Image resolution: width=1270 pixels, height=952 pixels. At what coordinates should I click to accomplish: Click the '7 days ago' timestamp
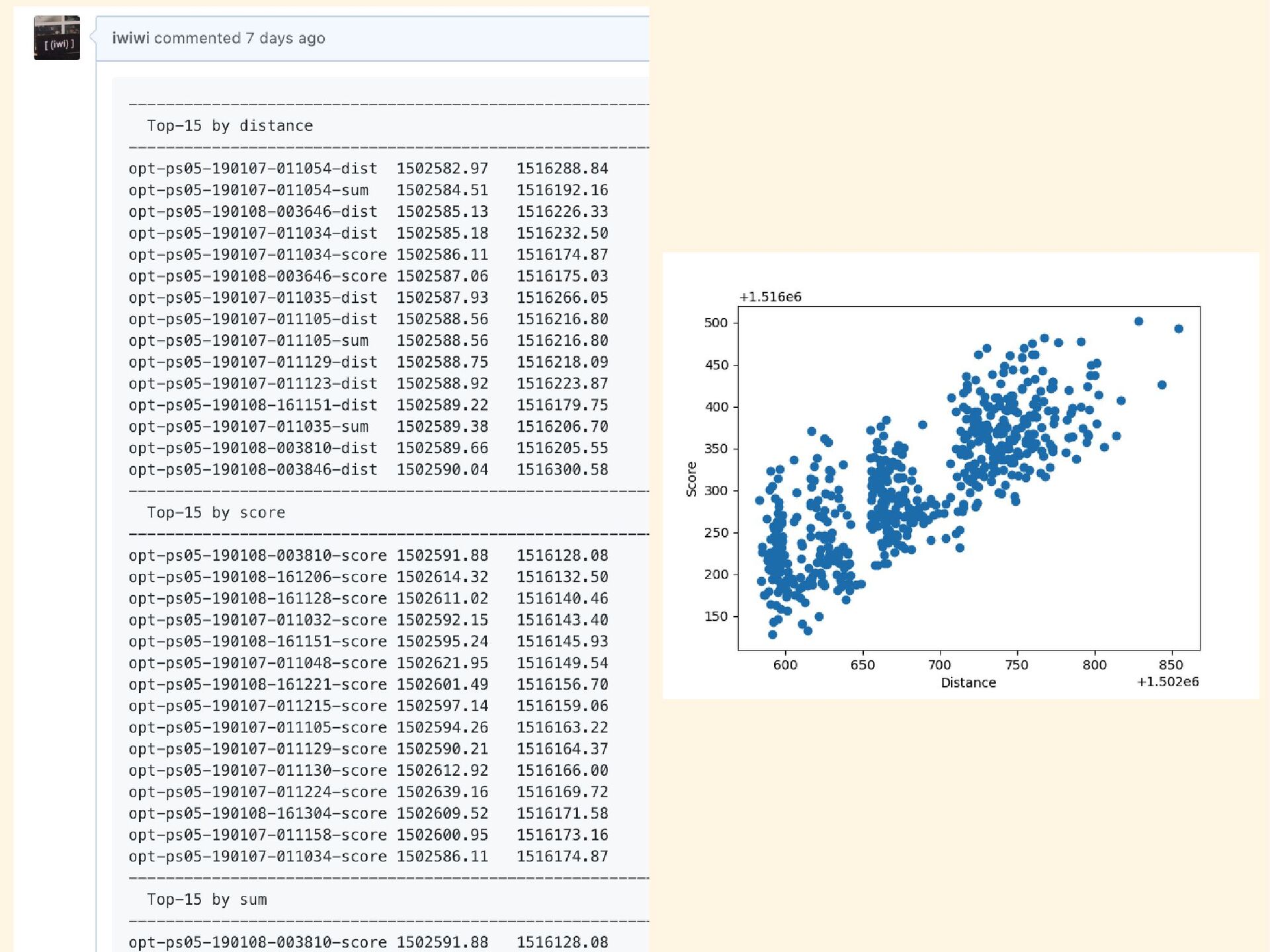click(285, 38)
